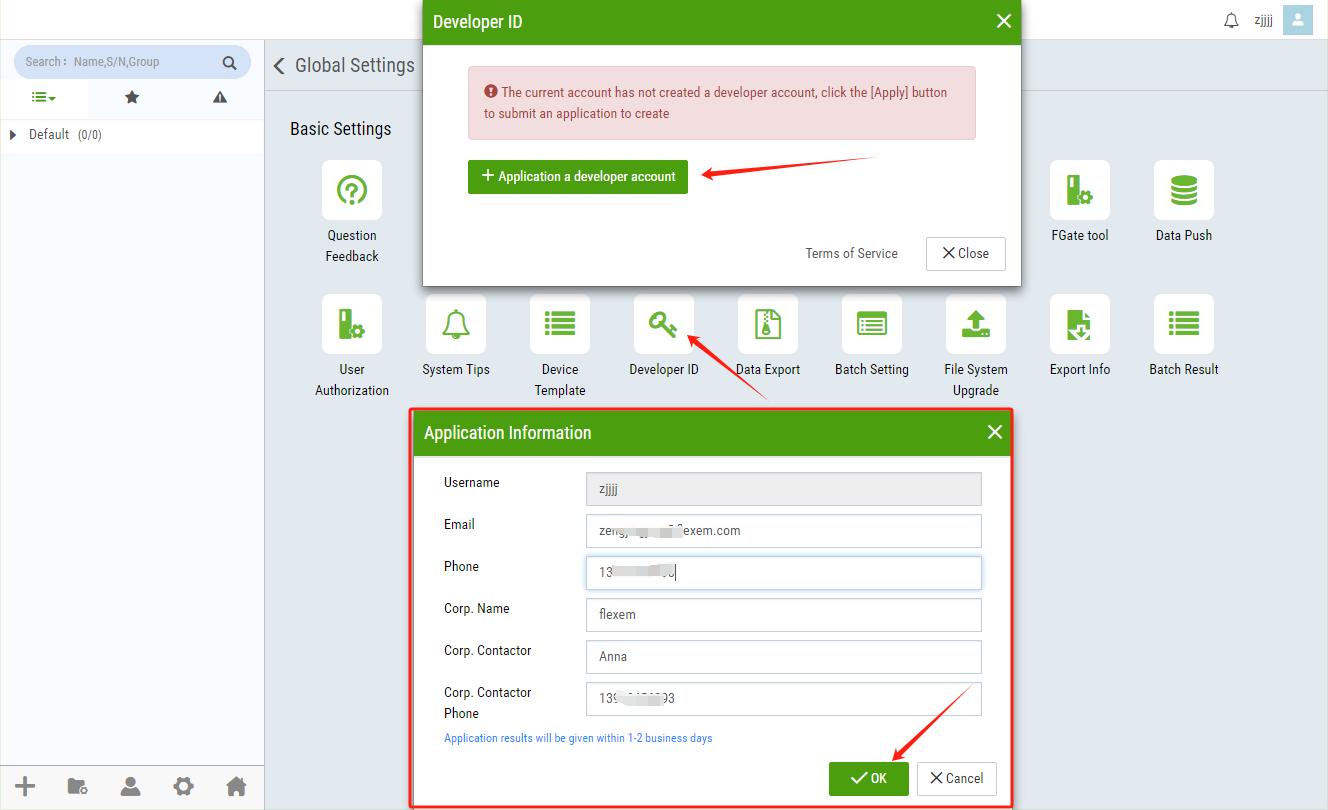This screenshot has width=1328, height=810.
Task: Open the list view dropdown in sidebar
Action: pos(43,97)
